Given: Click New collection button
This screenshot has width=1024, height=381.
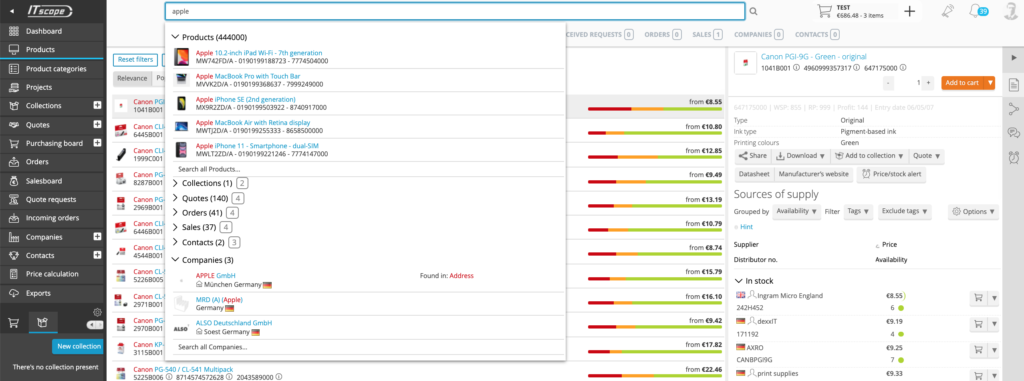Looking at the screenshot, I should tap(77, 346).
